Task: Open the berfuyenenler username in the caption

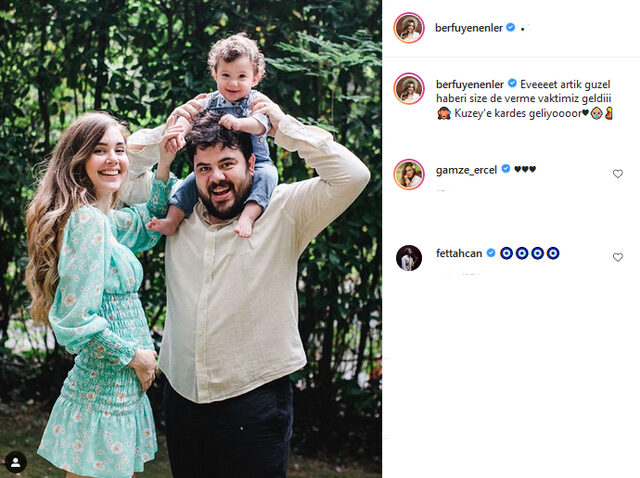Action: (470, 84)
